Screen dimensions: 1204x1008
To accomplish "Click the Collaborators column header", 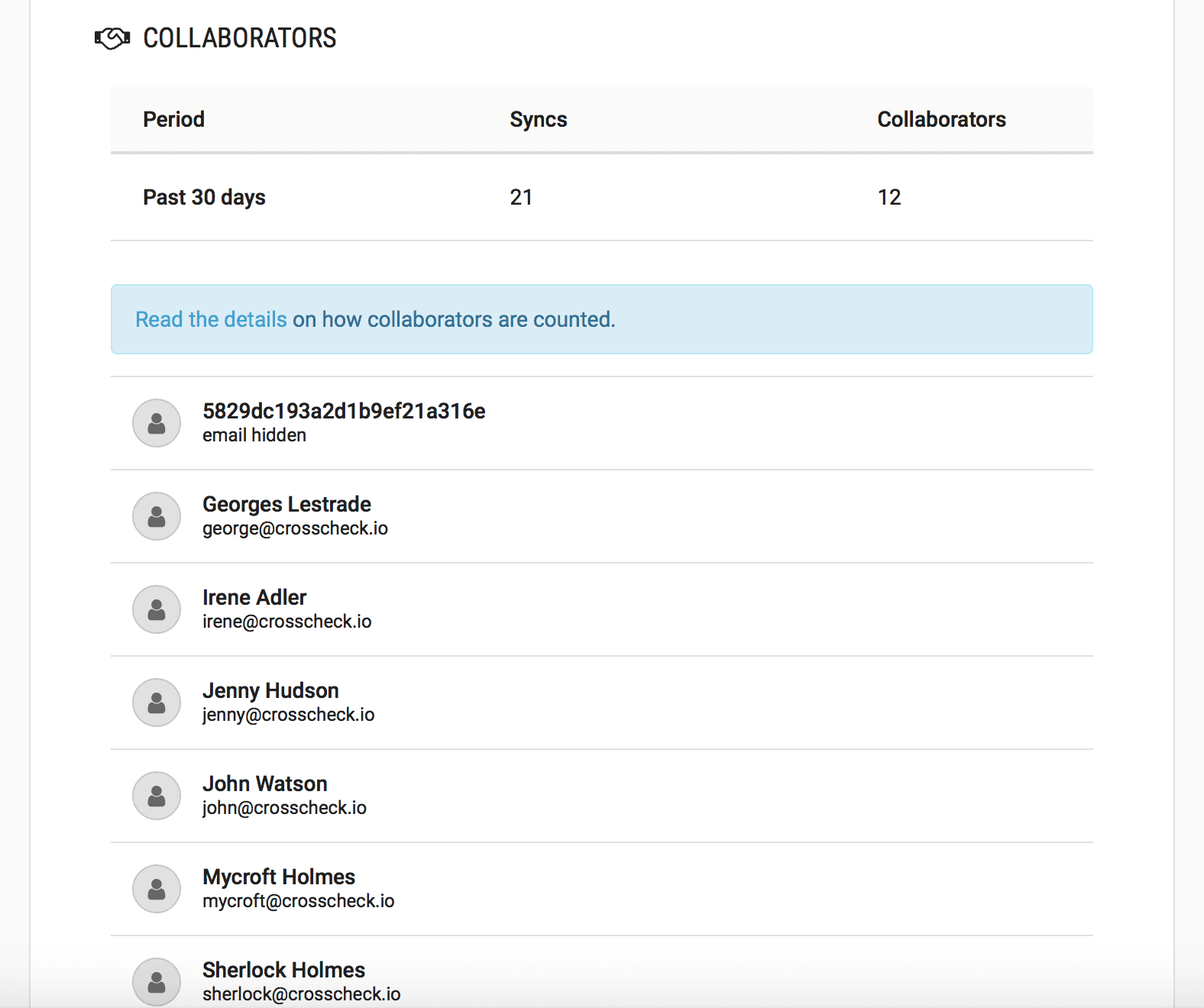I will click(941, 119).
